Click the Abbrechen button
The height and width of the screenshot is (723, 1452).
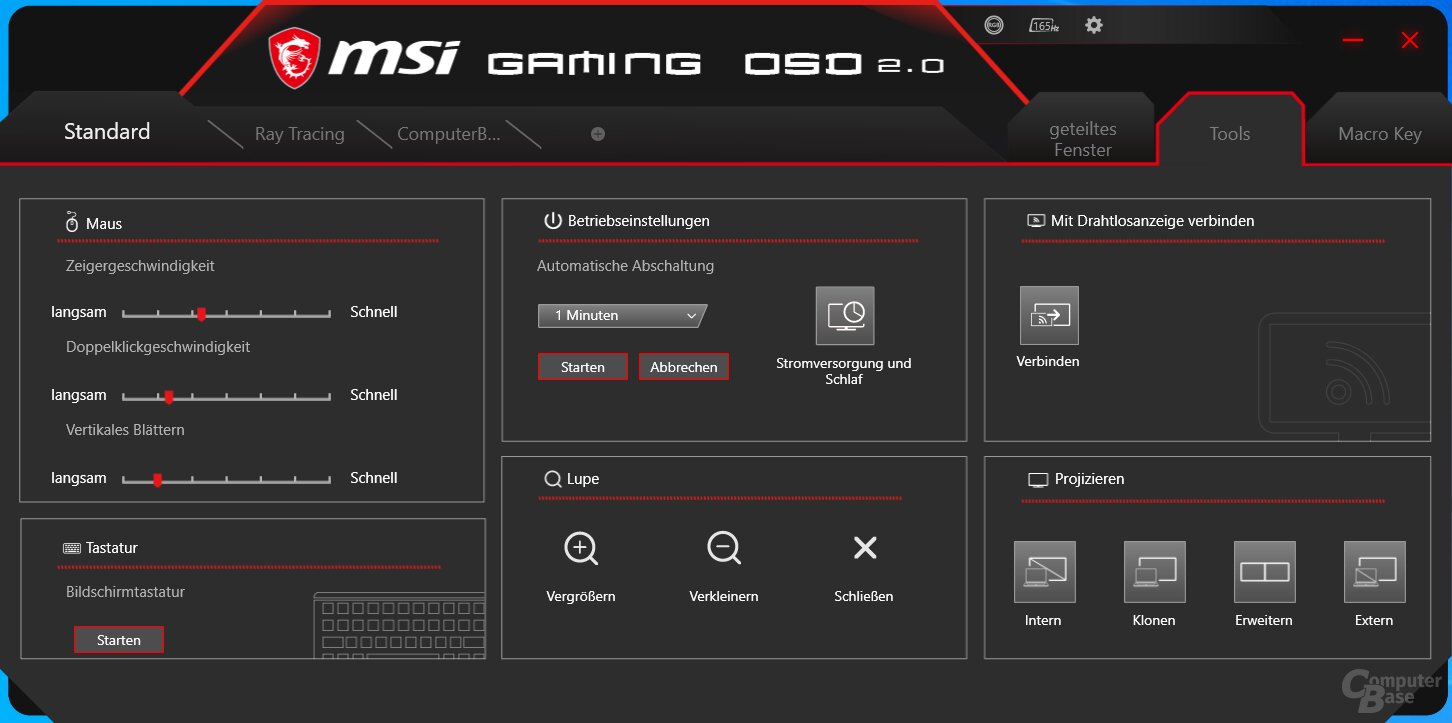tap(684, 367)
